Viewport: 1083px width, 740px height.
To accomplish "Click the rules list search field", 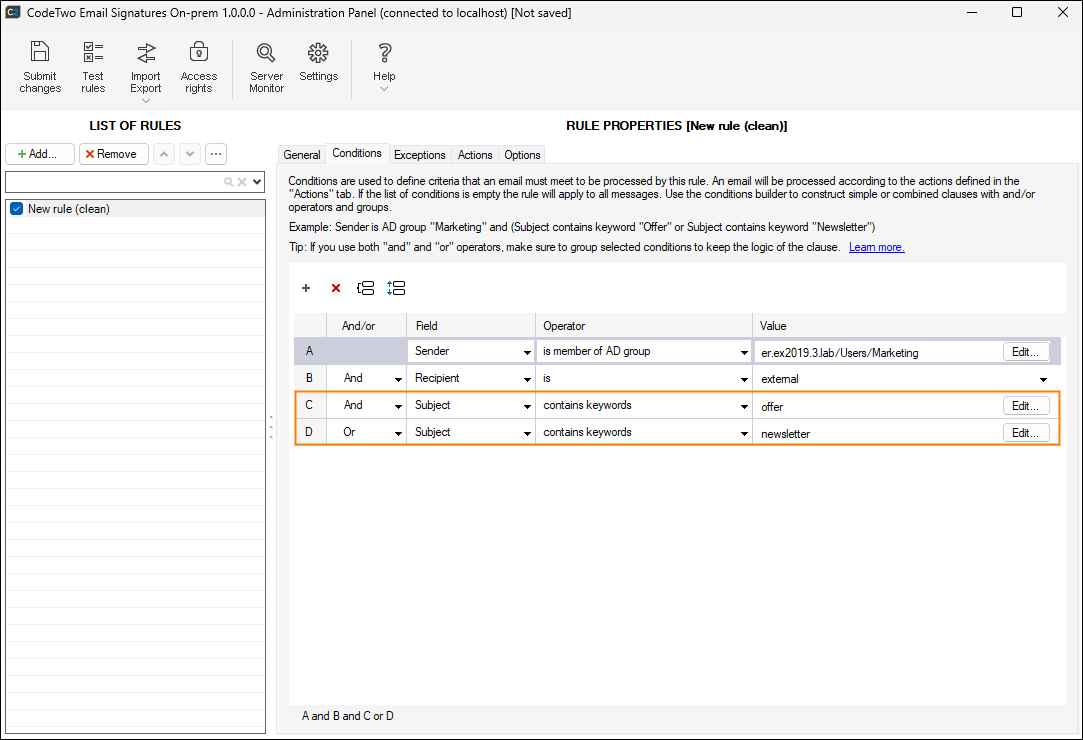I will 114,182.
